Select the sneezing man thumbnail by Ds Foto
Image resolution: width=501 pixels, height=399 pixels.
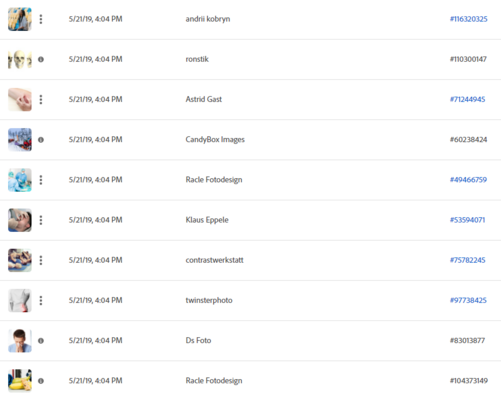click(x=20, y=341)
